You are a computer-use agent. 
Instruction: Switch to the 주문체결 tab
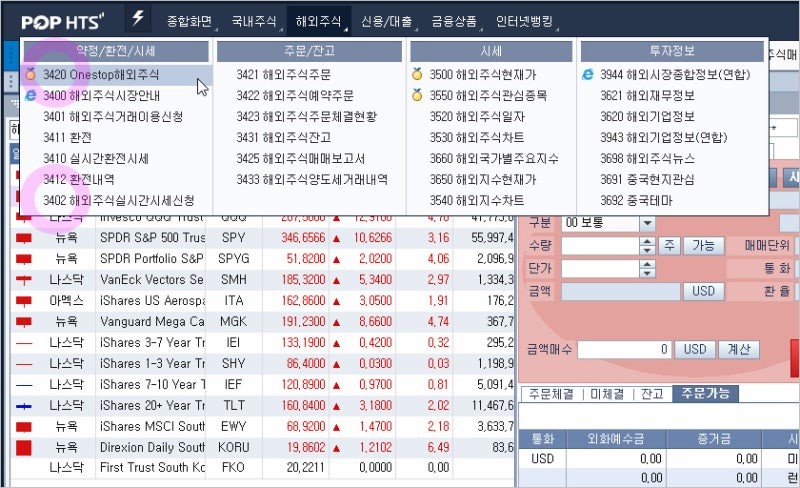(551, 394)
